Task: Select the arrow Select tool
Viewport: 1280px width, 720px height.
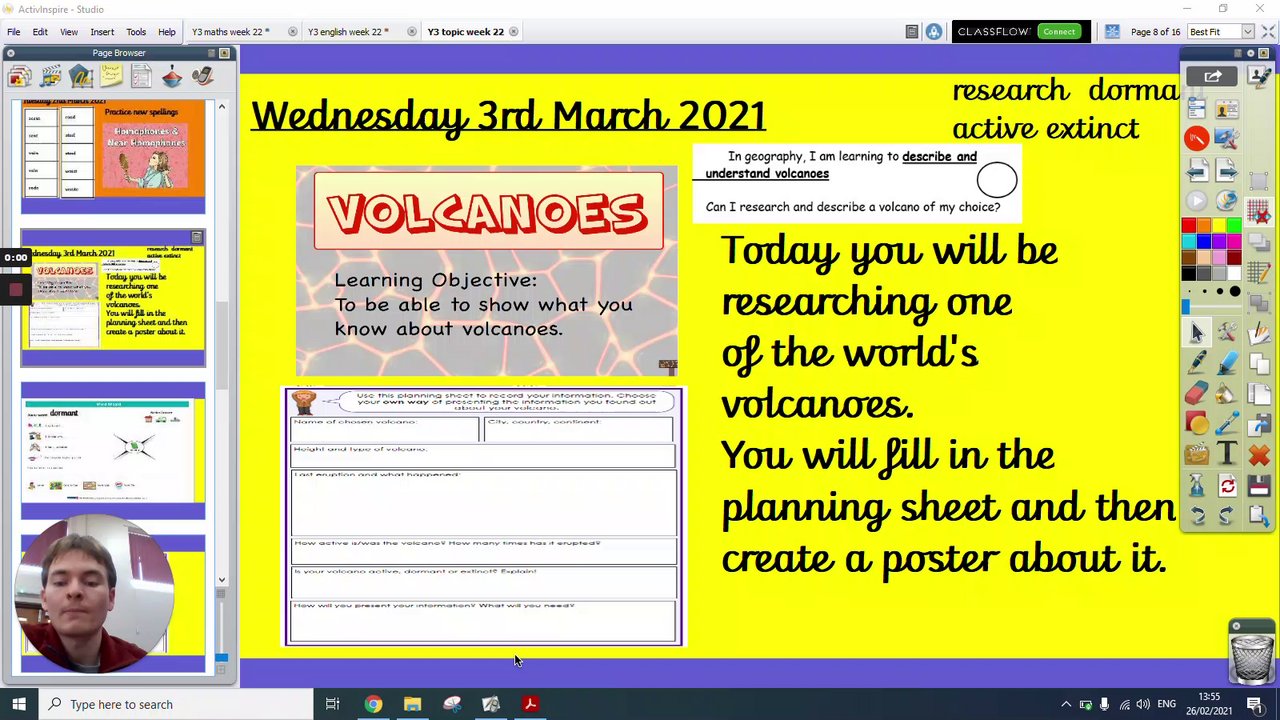Action: pyautogui.click(x=1196, y=332)
